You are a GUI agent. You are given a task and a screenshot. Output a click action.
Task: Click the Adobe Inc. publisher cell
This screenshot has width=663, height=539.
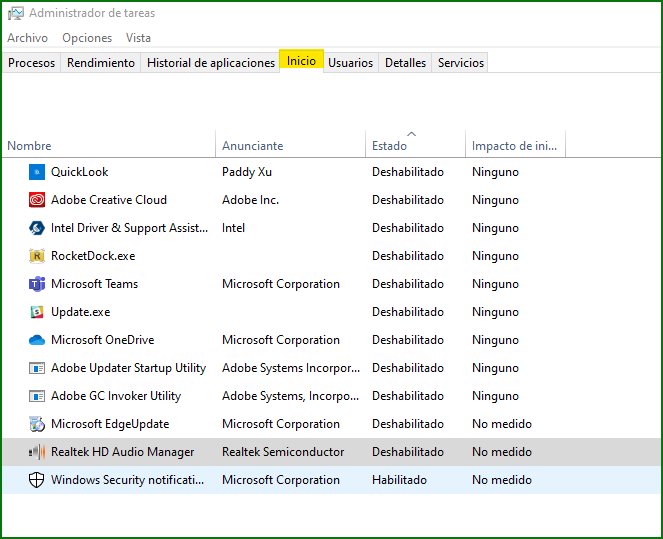pyautogui.click(x=250, y=200)
